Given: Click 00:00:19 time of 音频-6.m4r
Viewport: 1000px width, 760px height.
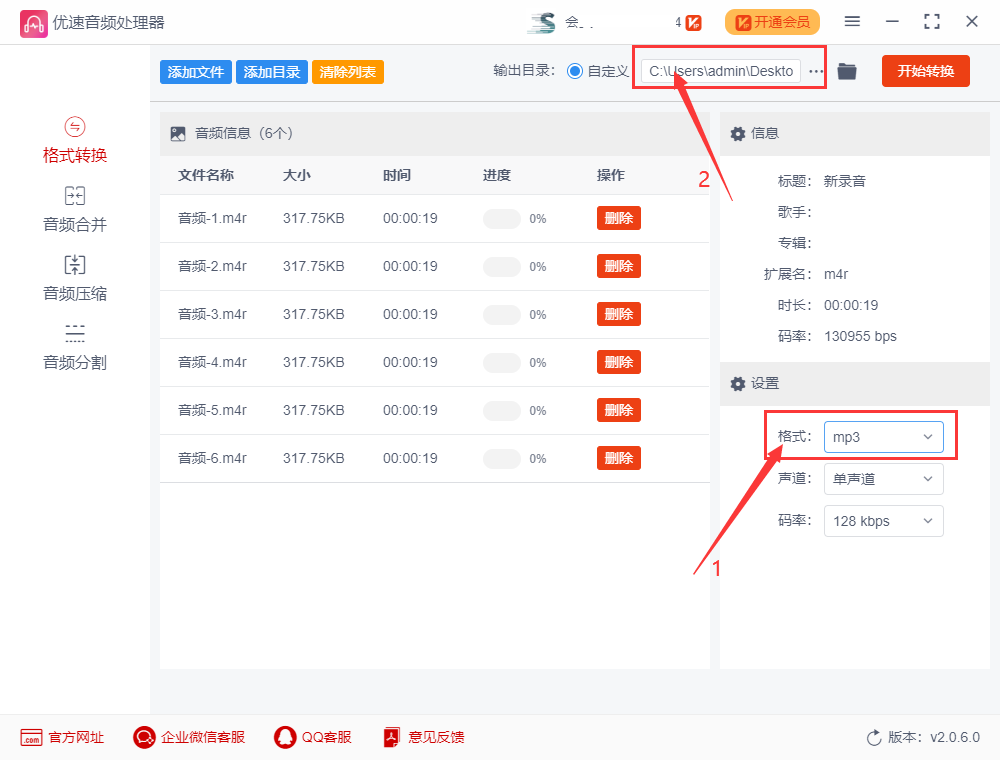Looking at the screenshot, I should coord(410,458).
